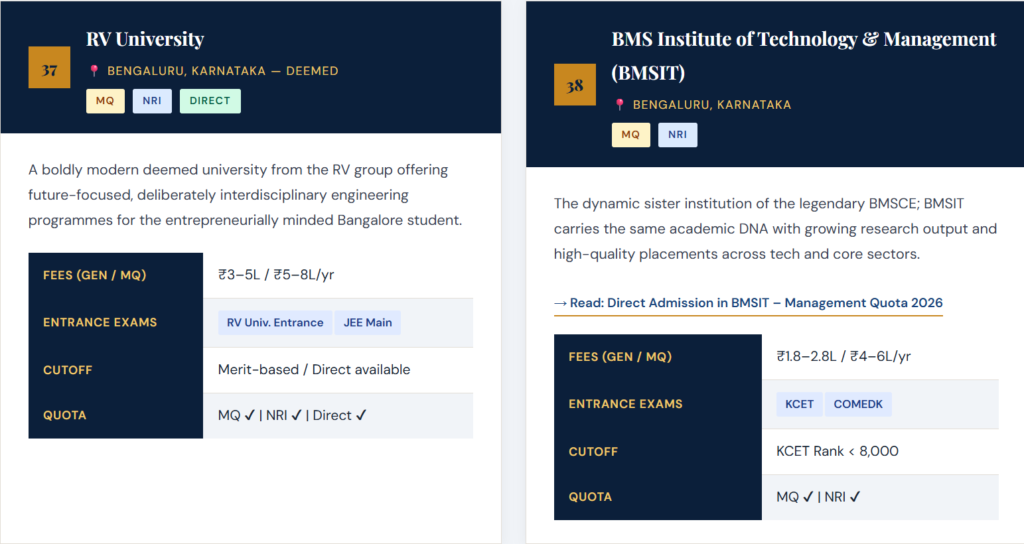Click the rank 38 badge
This screenshot has height=544, width=1024.
pos(574,85)
